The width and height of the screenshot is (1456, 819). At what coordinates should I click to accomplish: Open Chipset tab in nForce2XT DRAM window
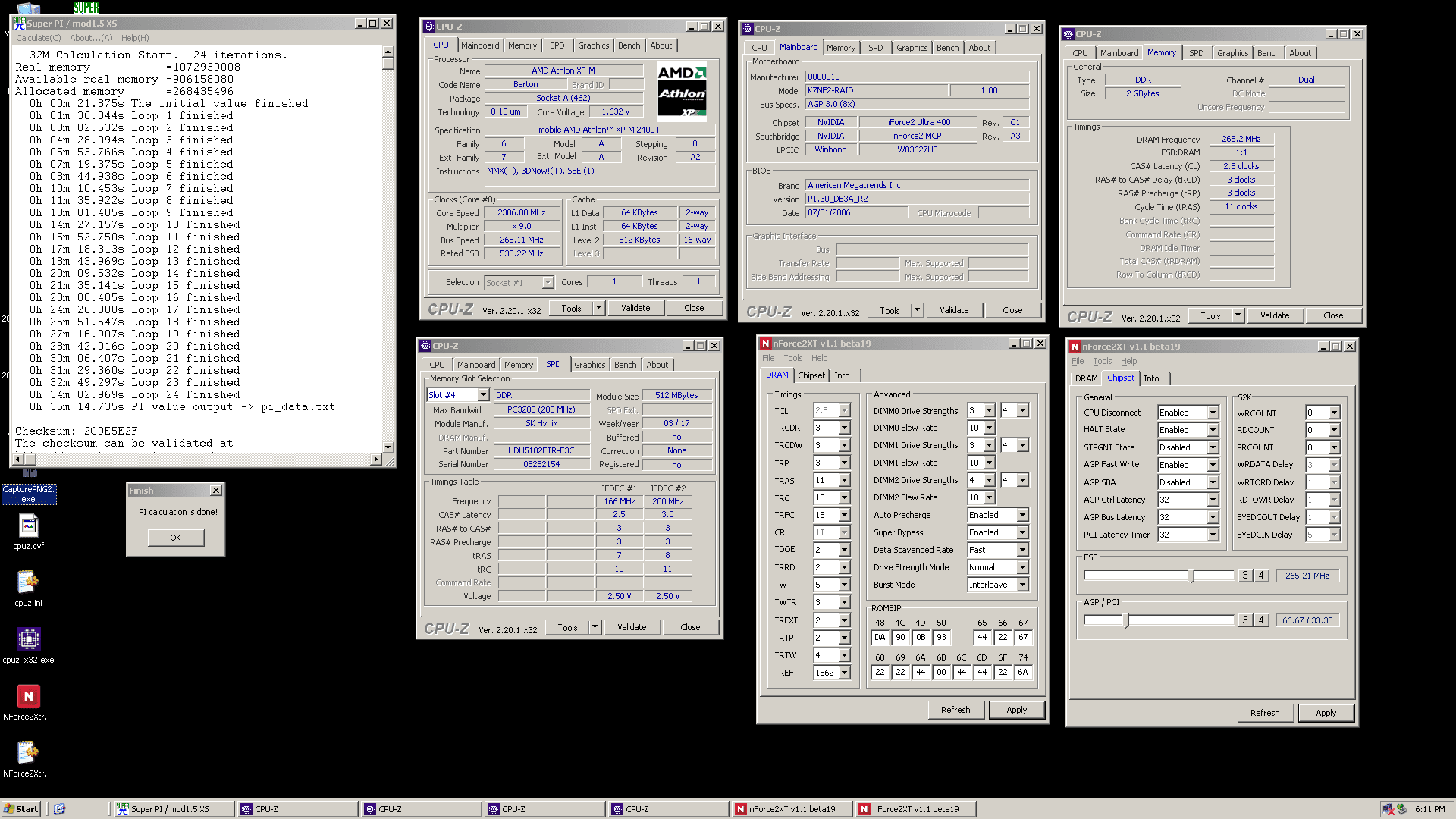click(811, 375)
